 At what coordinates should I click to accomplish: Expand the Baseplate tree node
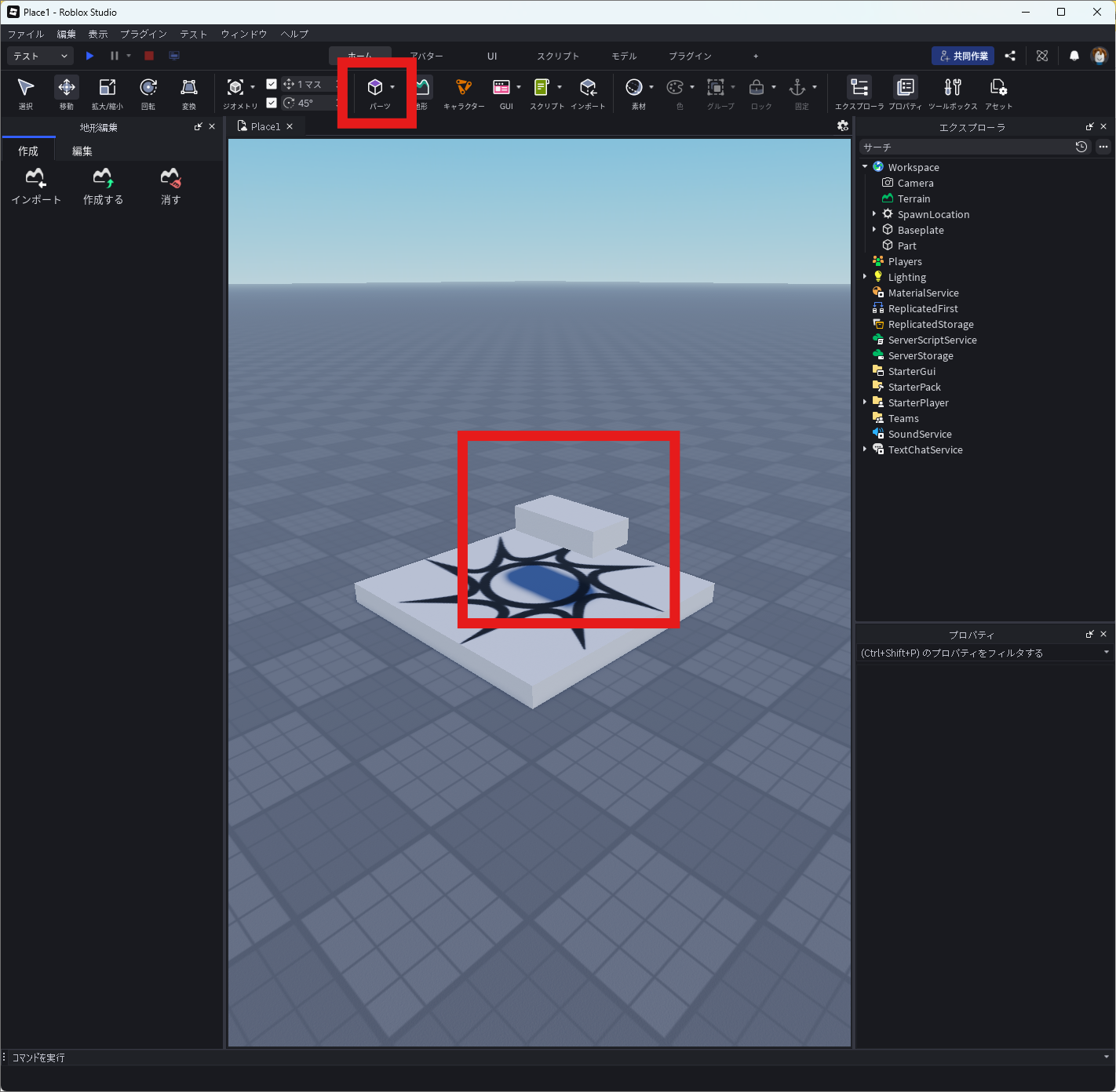874,230
